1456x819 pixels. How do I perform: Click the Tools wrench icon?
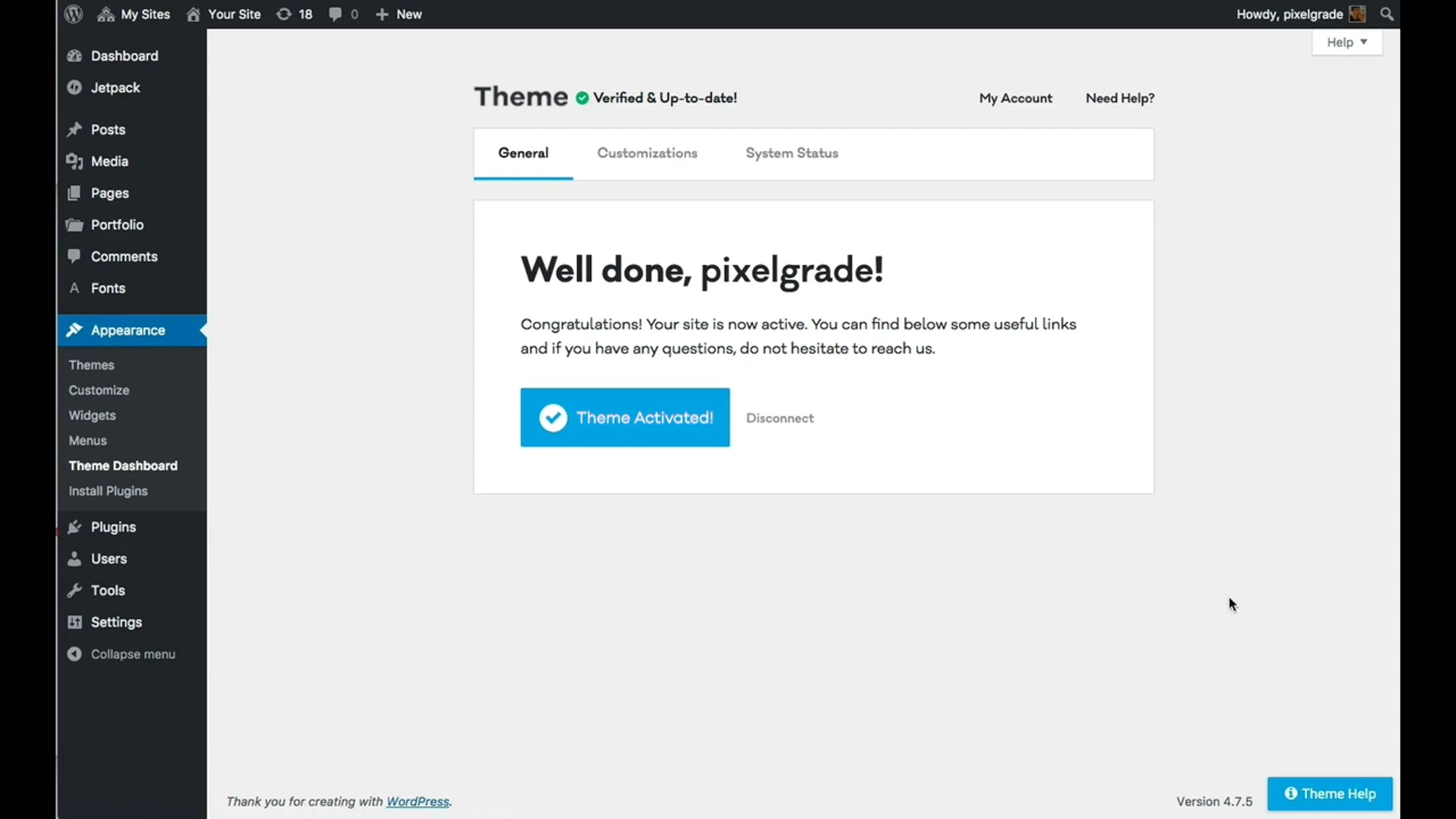74,590
